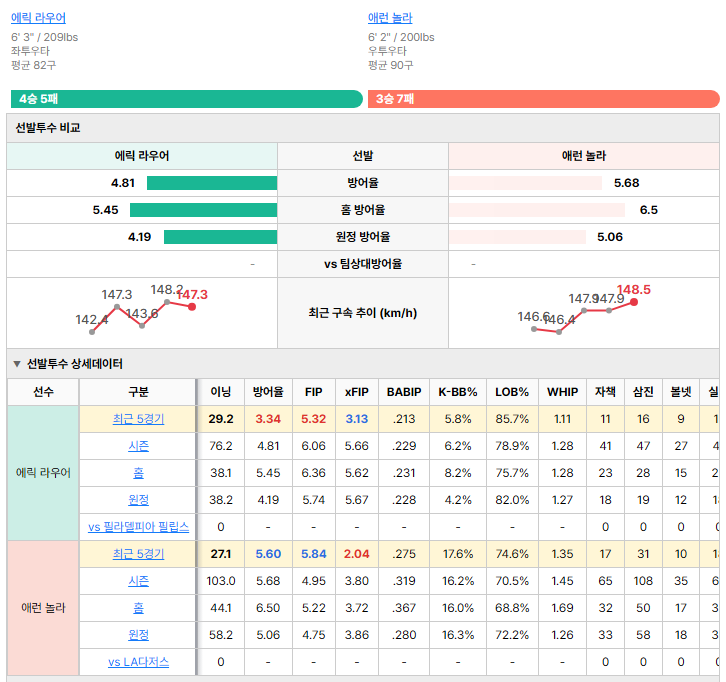Image resolution: width=726 pixels, height=682 pixels.
Task: Open 에릭 라우어's 원정 stats link
Action: [x=138, y=500]
